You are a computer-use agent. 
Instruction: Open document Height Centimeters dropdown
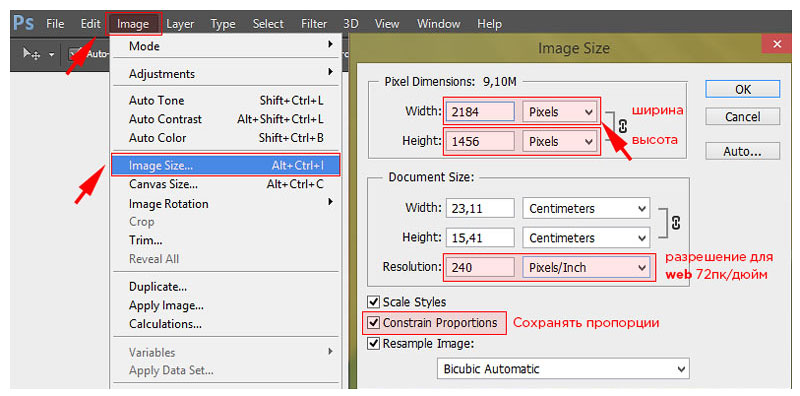pos(586,238)
